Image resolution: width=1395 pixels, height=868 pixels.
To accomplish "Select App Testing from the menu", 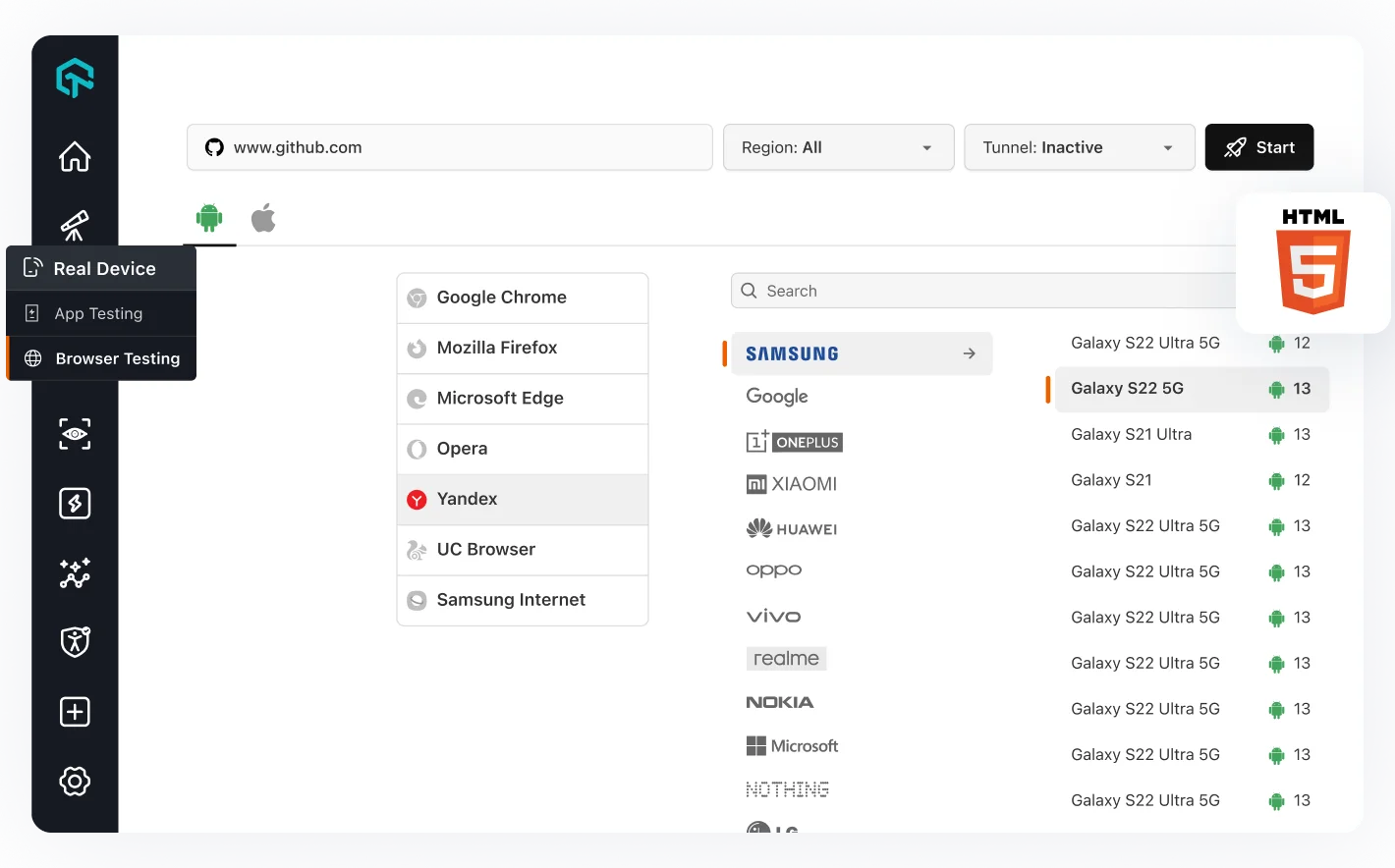I will (x=98, y=313).
